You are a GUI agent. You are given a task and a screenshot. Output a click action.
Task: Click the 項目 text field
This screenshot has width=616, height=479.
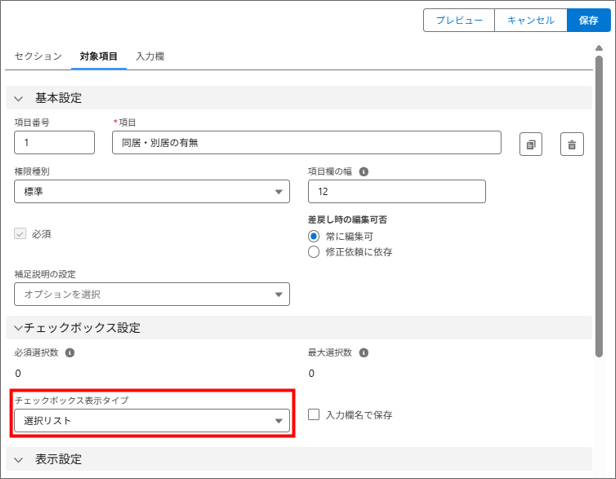tap(307, 142)
